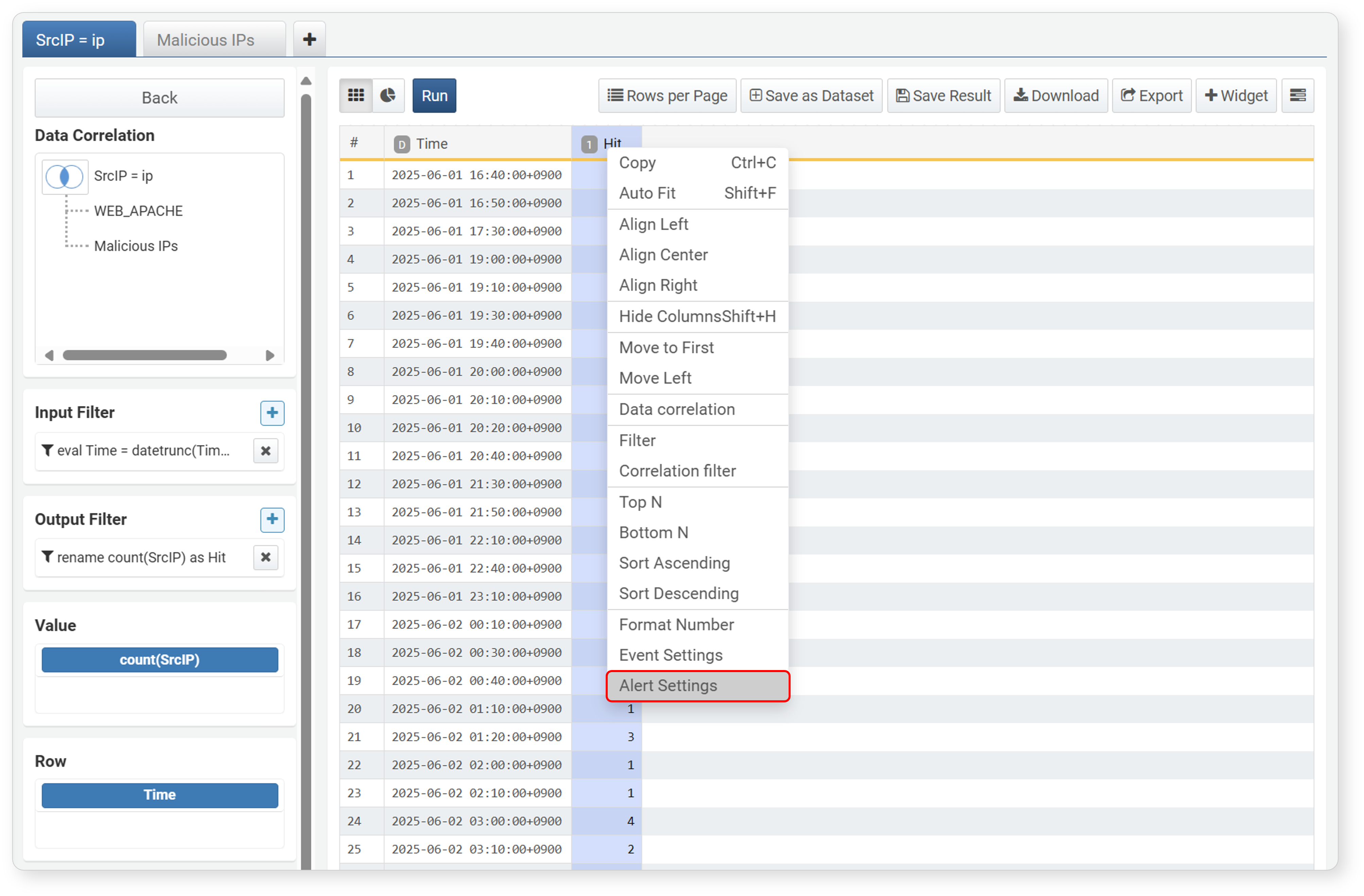This screenshot has width=1364, height=896.
Task: Choose Move Left menu entry
Action: coord(697,378)
